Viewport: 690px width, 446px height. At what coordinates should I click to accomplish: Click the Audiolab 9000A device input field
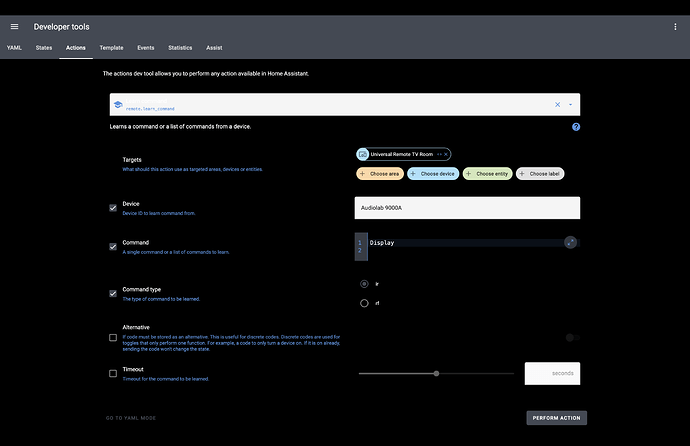[x=467, y=207]
